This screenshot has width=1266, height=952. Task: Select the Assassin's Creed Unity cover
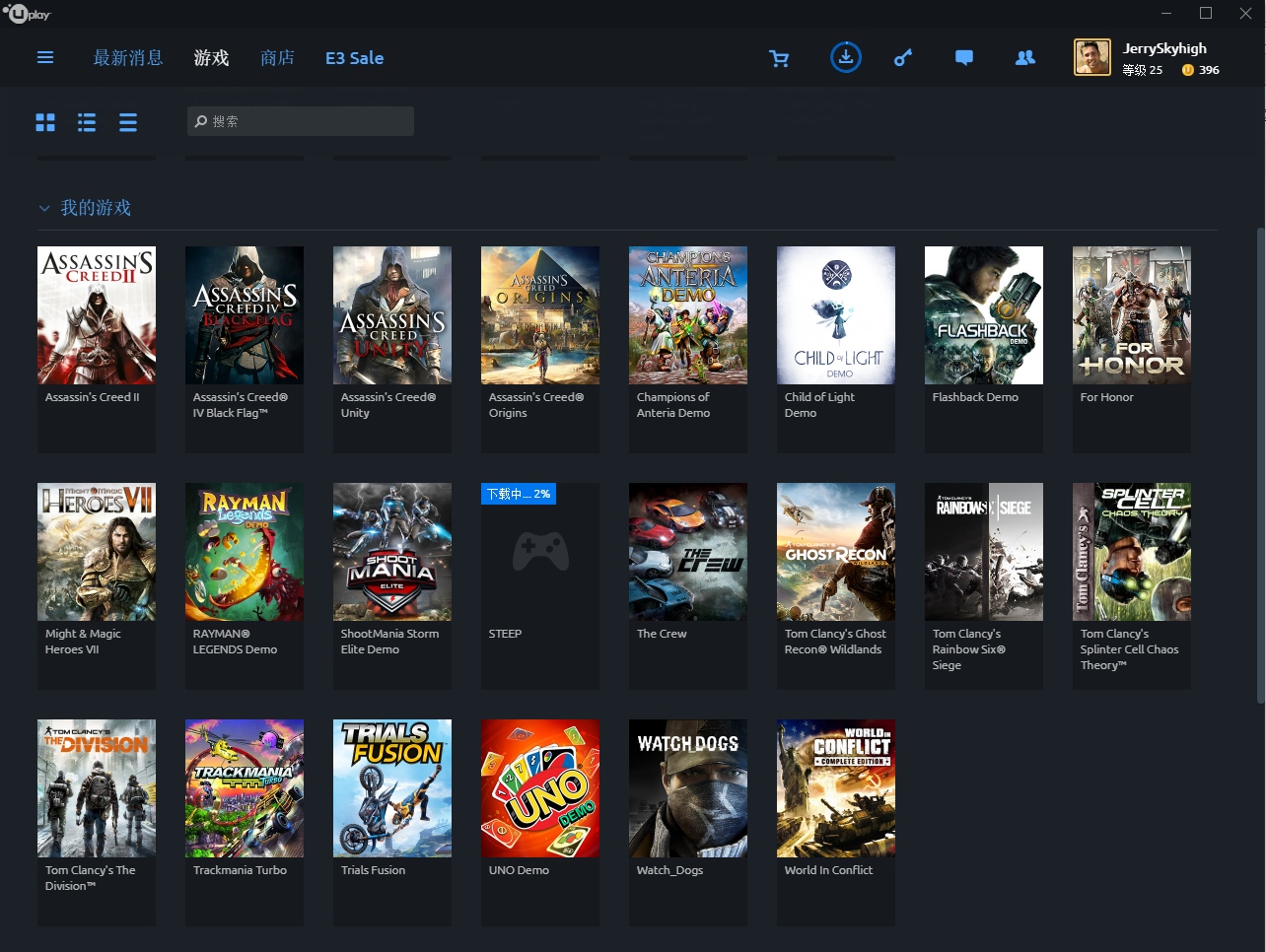(392, 315)
